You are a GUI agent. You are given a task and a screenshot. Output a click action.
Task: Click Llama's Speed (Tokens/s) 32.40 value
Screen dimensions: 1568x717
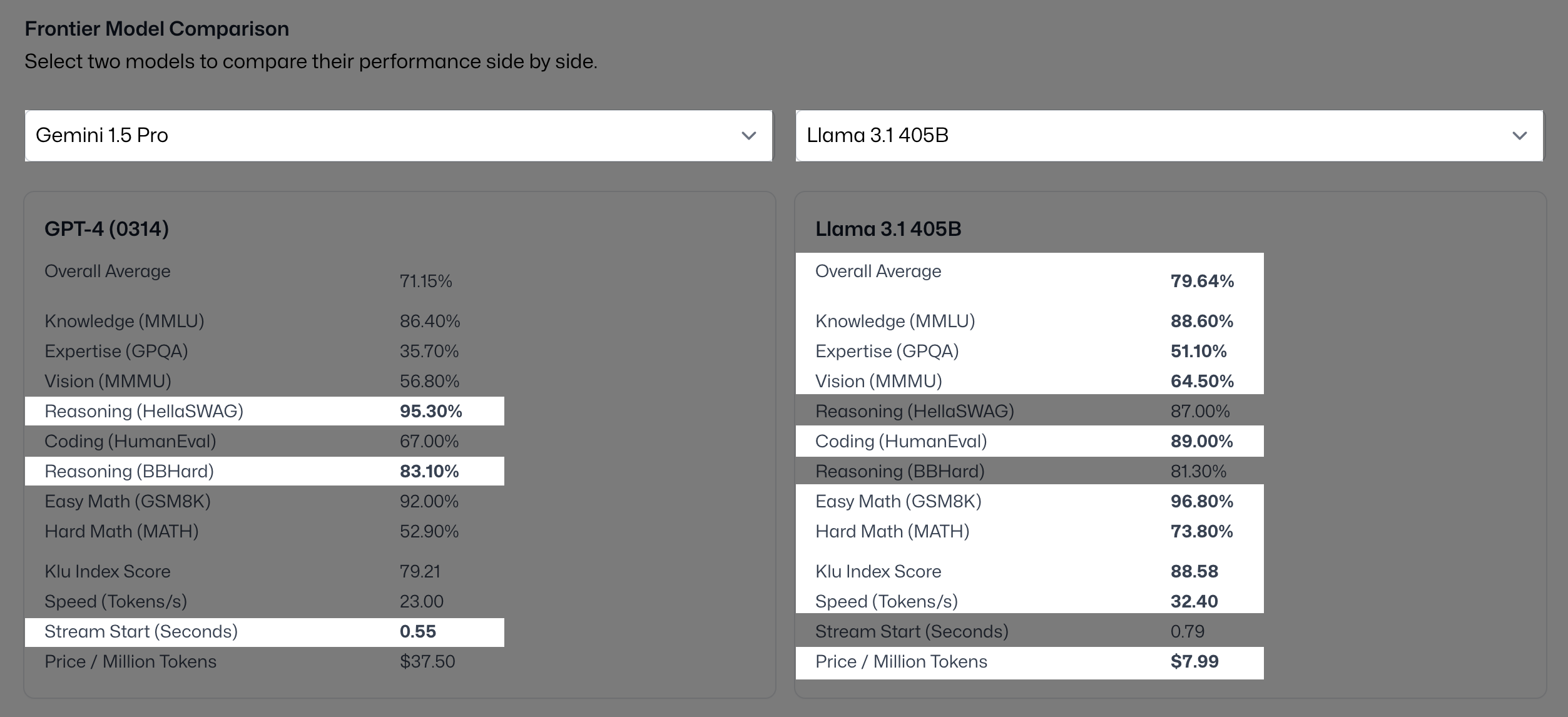1194,601
